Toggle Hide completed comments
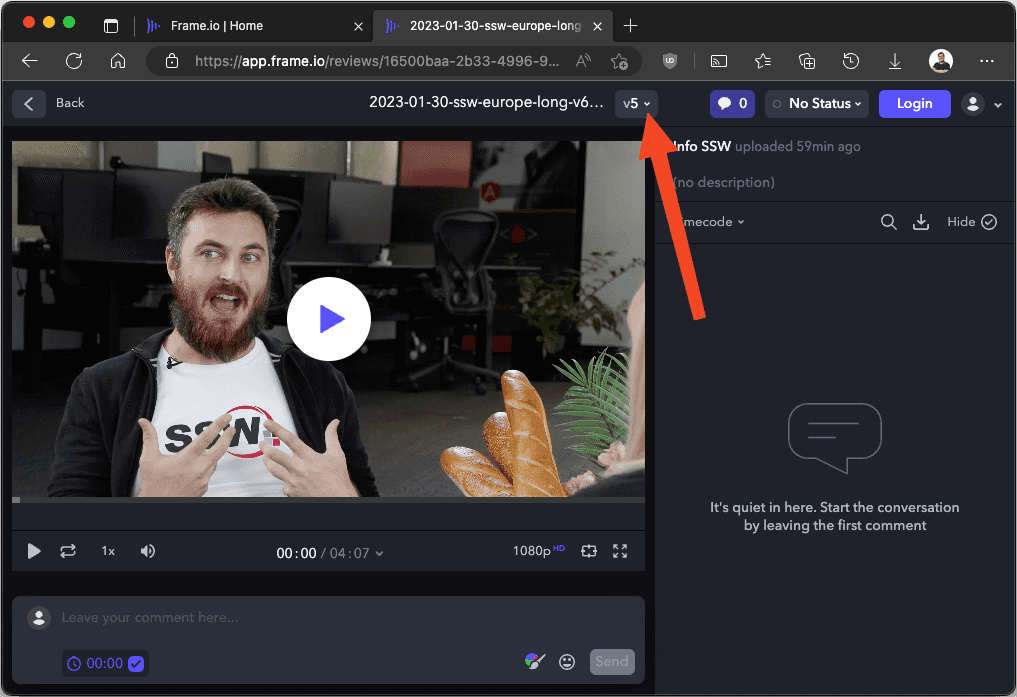Image resolution: width=1017 pixels, height=697 pixels. point(972,222)
